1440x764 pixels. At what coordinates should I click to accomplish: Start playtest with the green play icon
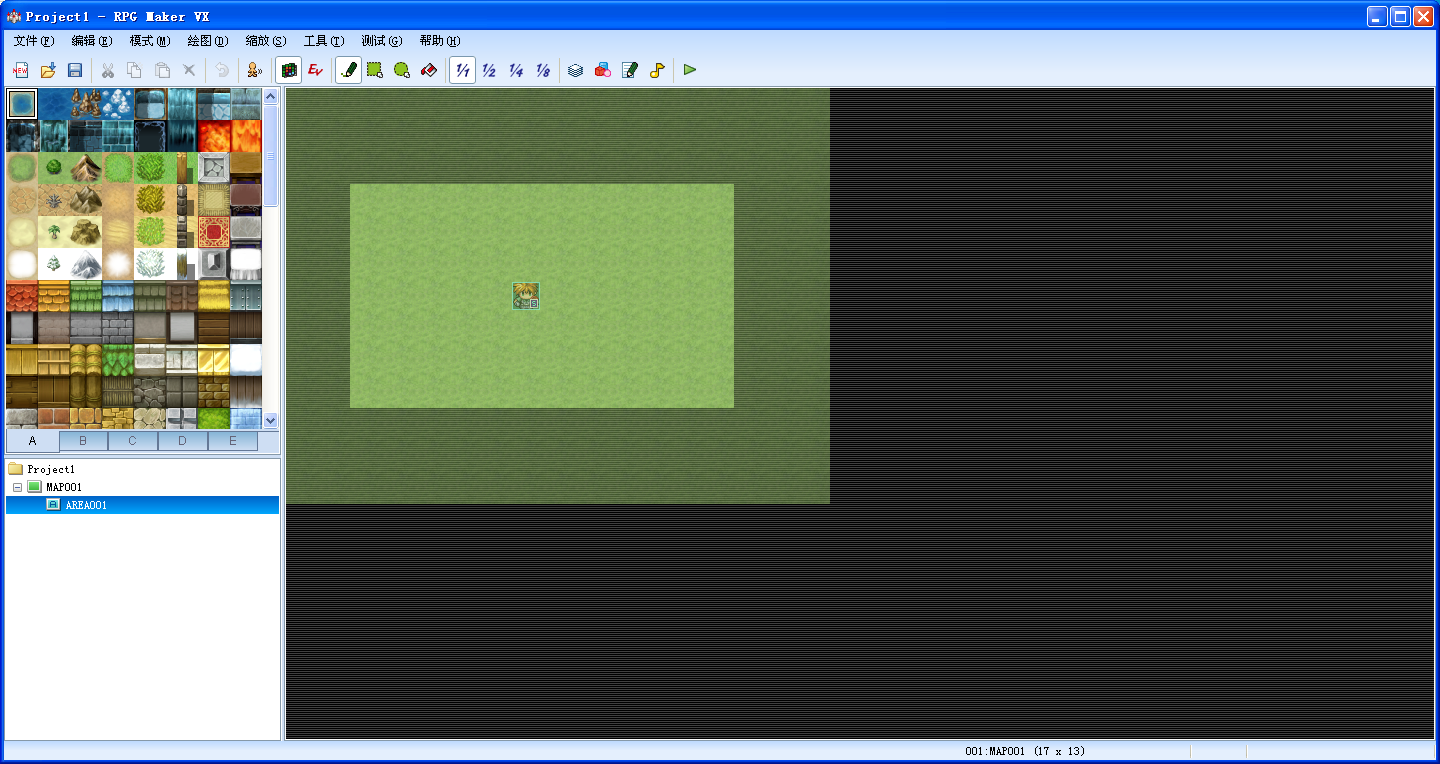point(689,70)
